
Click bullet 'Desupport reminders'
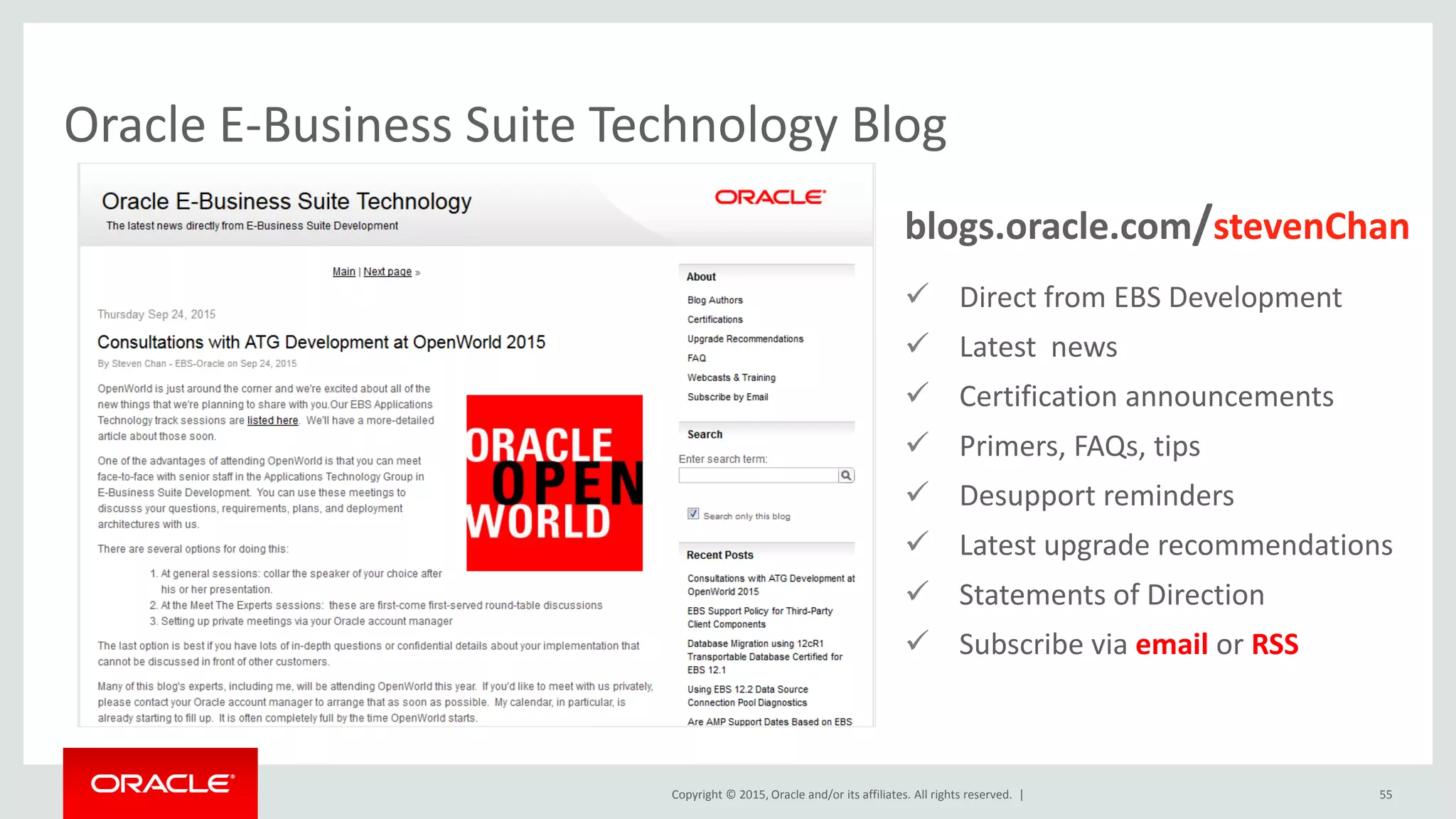pyautogui.click(x=1096, y=496)
